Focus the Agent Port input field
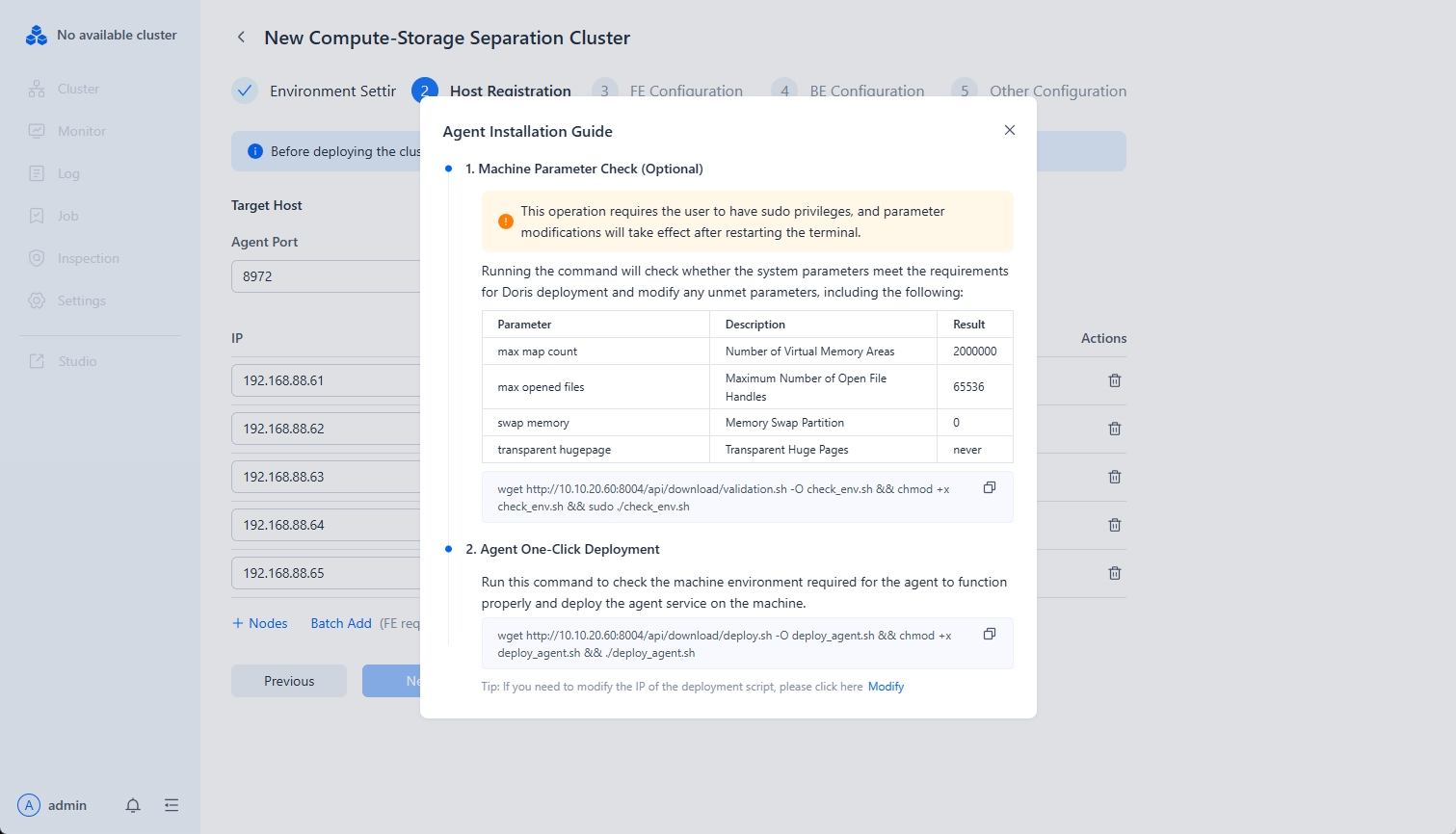 [x=326, y=276]
